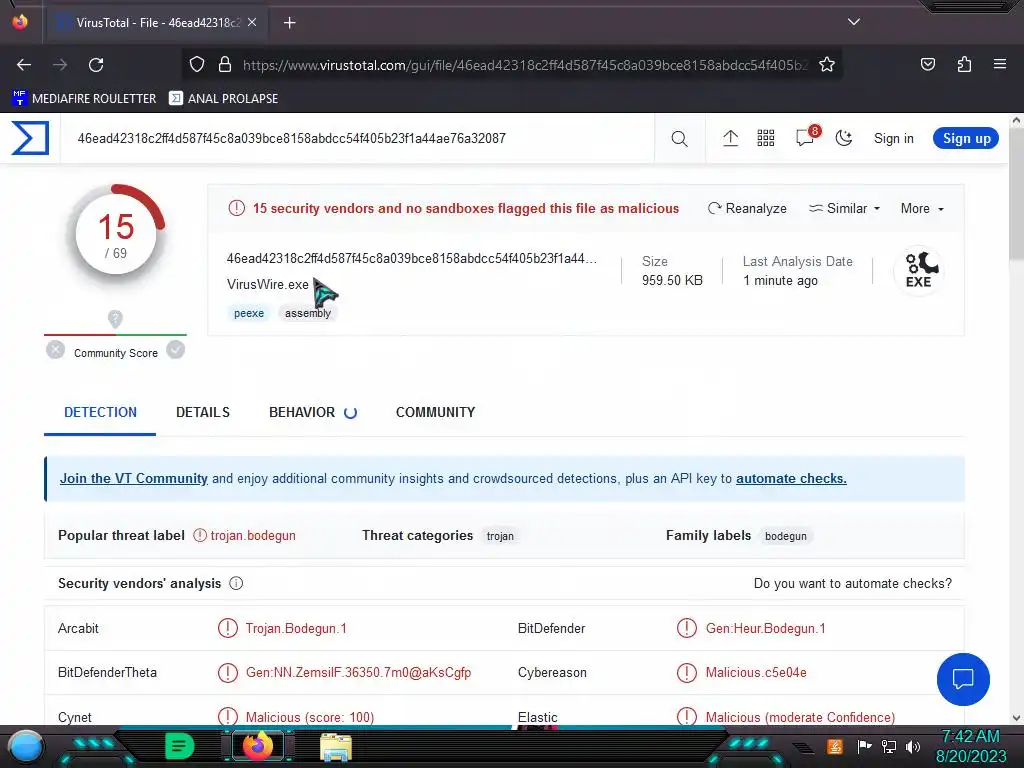Viewport: 1024px width, 768px height.
Task: Open network status tray icon
Action: (888, 746)
